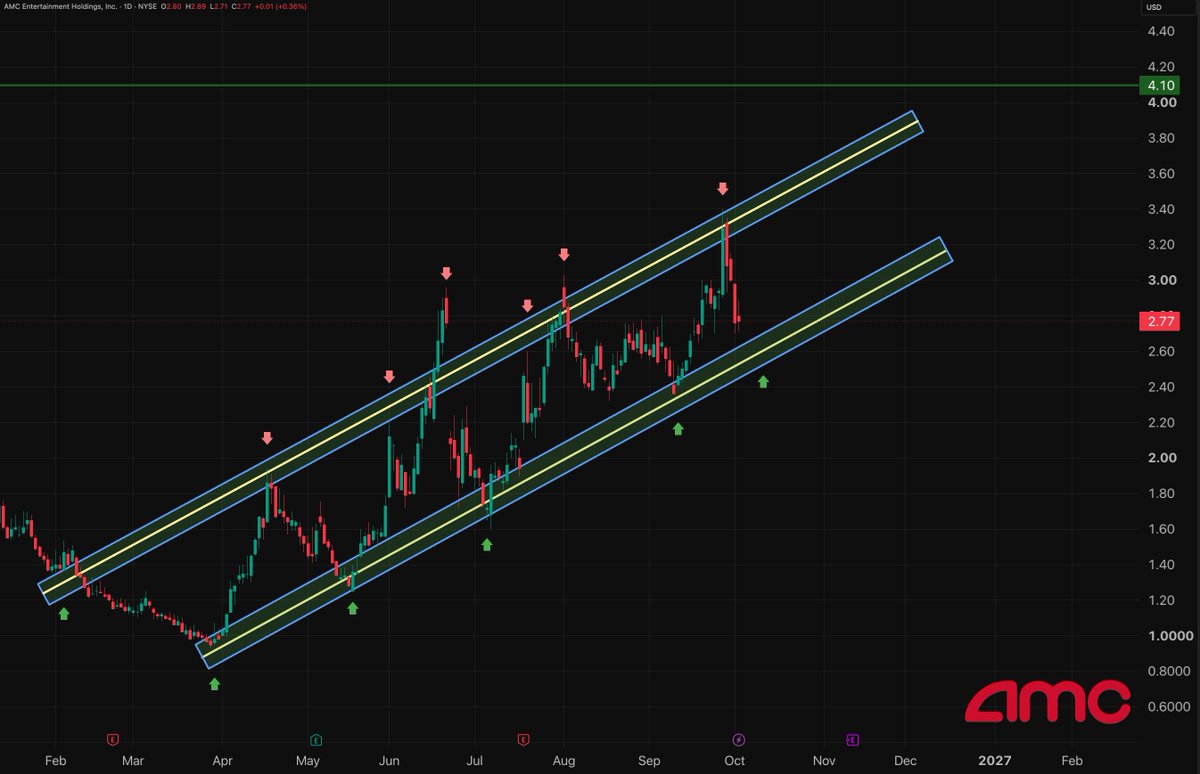Viewport: 1200px width, 774px height.
Task: Click the 2.00 price axis label
Action: tap(1161, 458)
